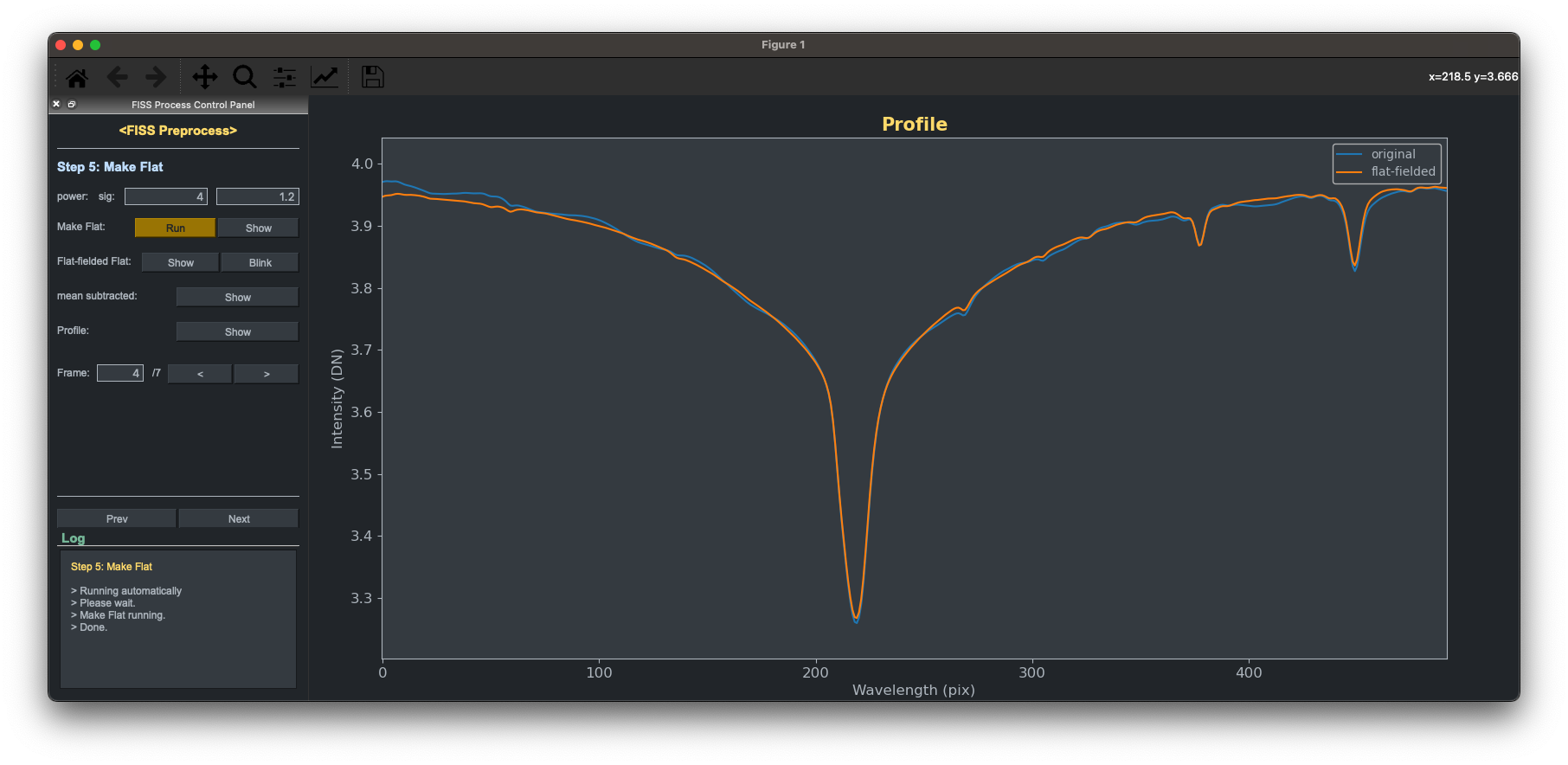Click the 'original' legend entry
The height and width of the screenshot is (765, 1568).
(1393, 154)
